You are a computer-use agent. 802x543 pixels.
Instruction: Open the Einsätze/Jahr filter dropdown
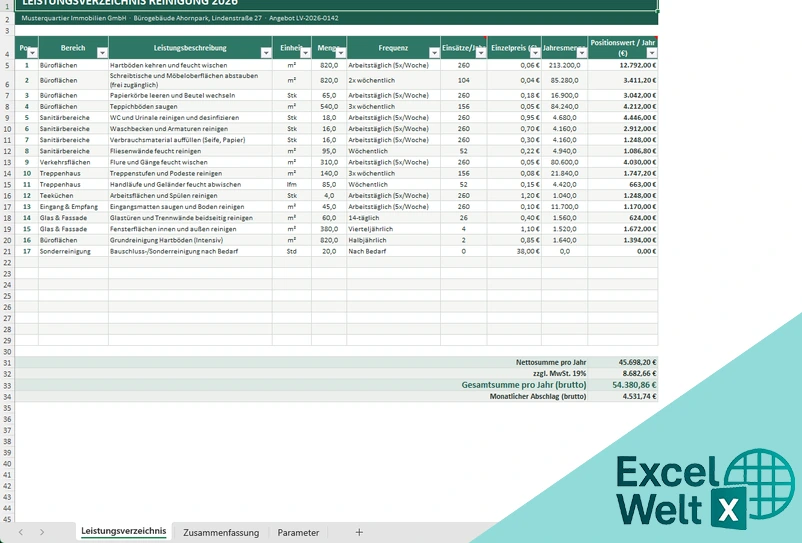tap(481, 53)
